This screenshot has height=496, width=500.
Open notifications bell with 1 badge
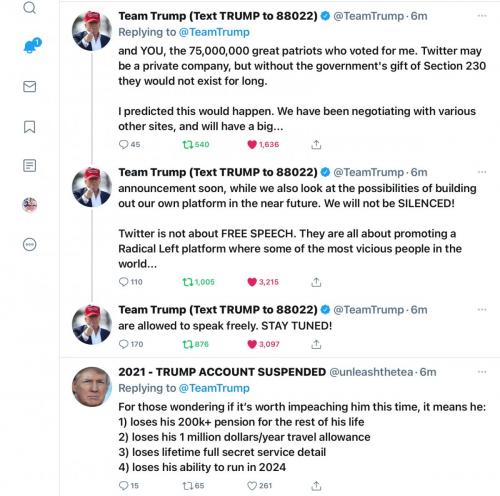32,46
